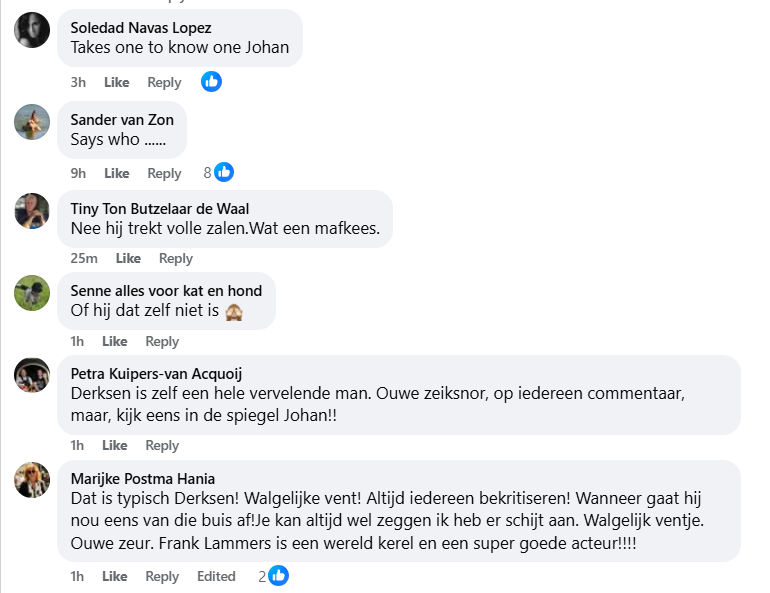Like Marijke Postma Hania's comment

[115, 576]
